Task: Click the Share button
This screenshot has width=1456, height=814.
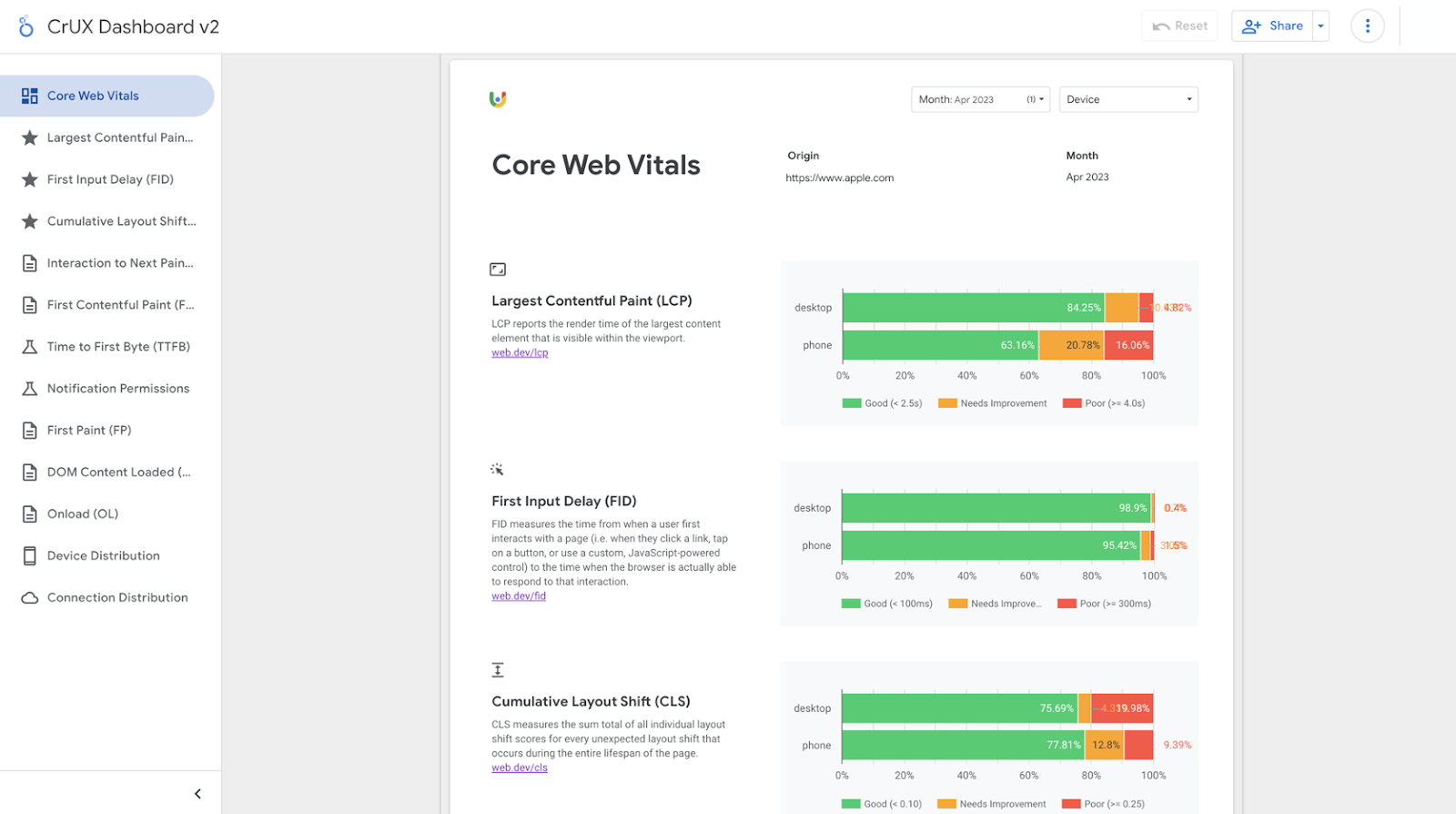Action: (x=1272, y=26)
